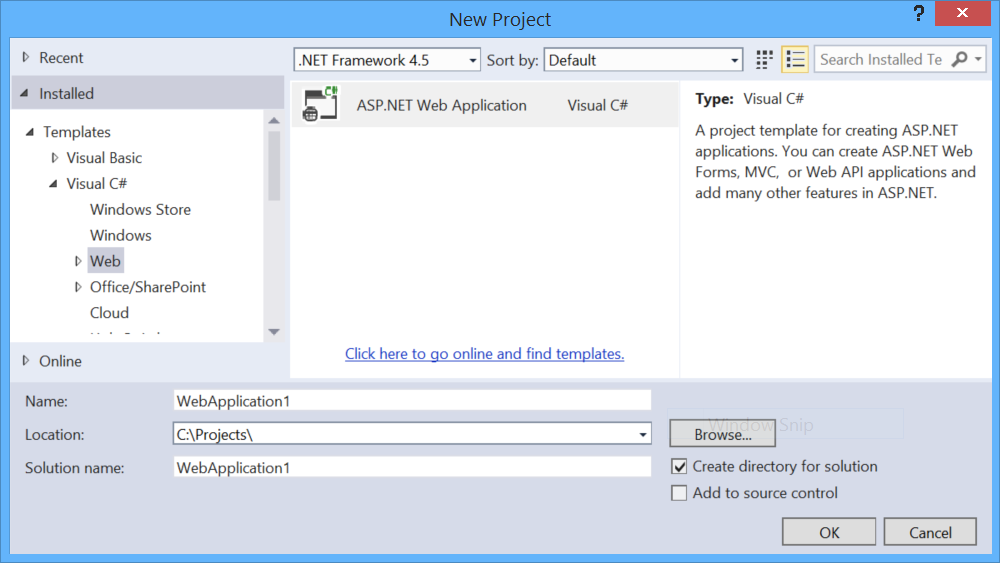Enable Add to source control checkbox

[x=680, y=493]
